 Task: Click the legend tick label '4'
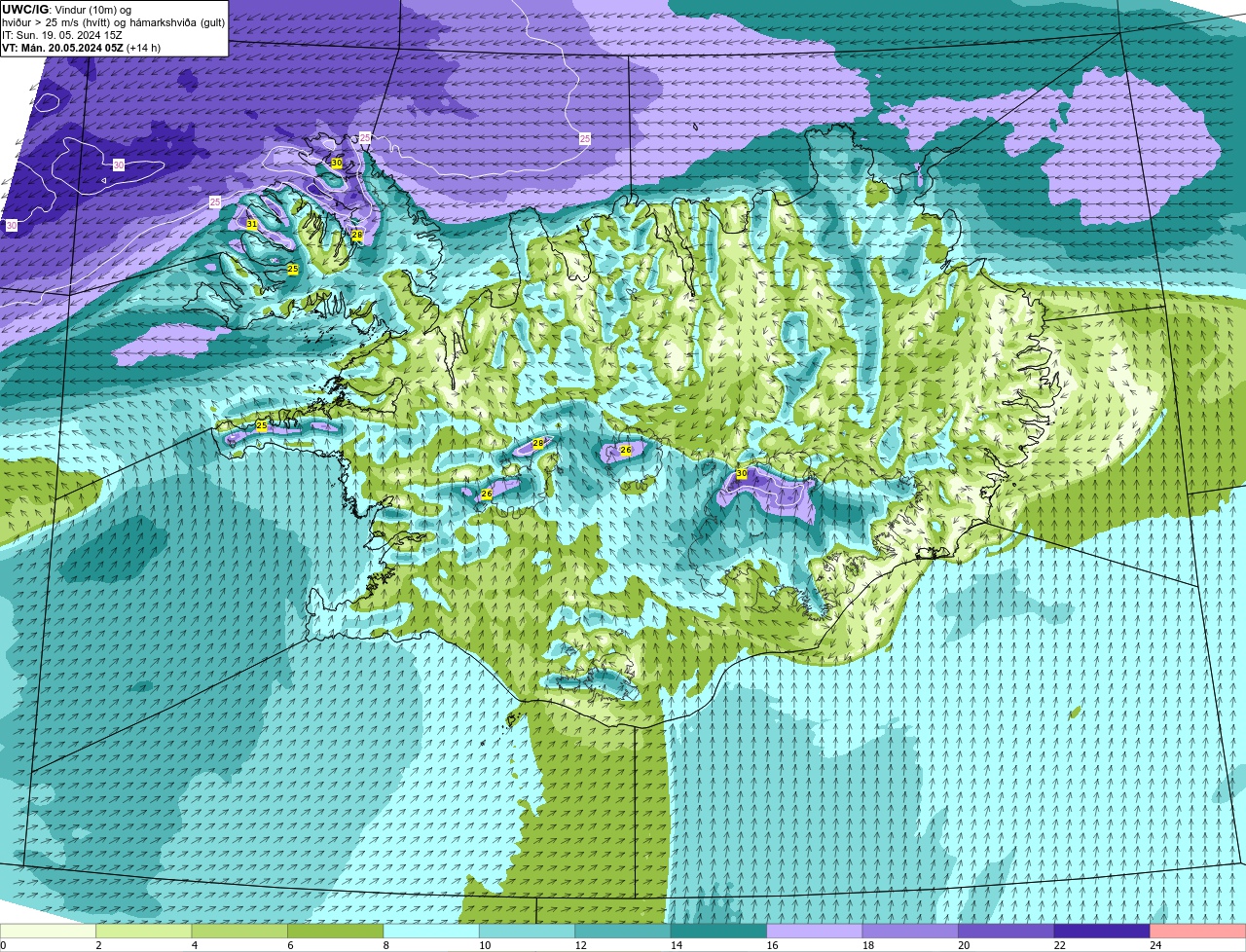point(194,945)
